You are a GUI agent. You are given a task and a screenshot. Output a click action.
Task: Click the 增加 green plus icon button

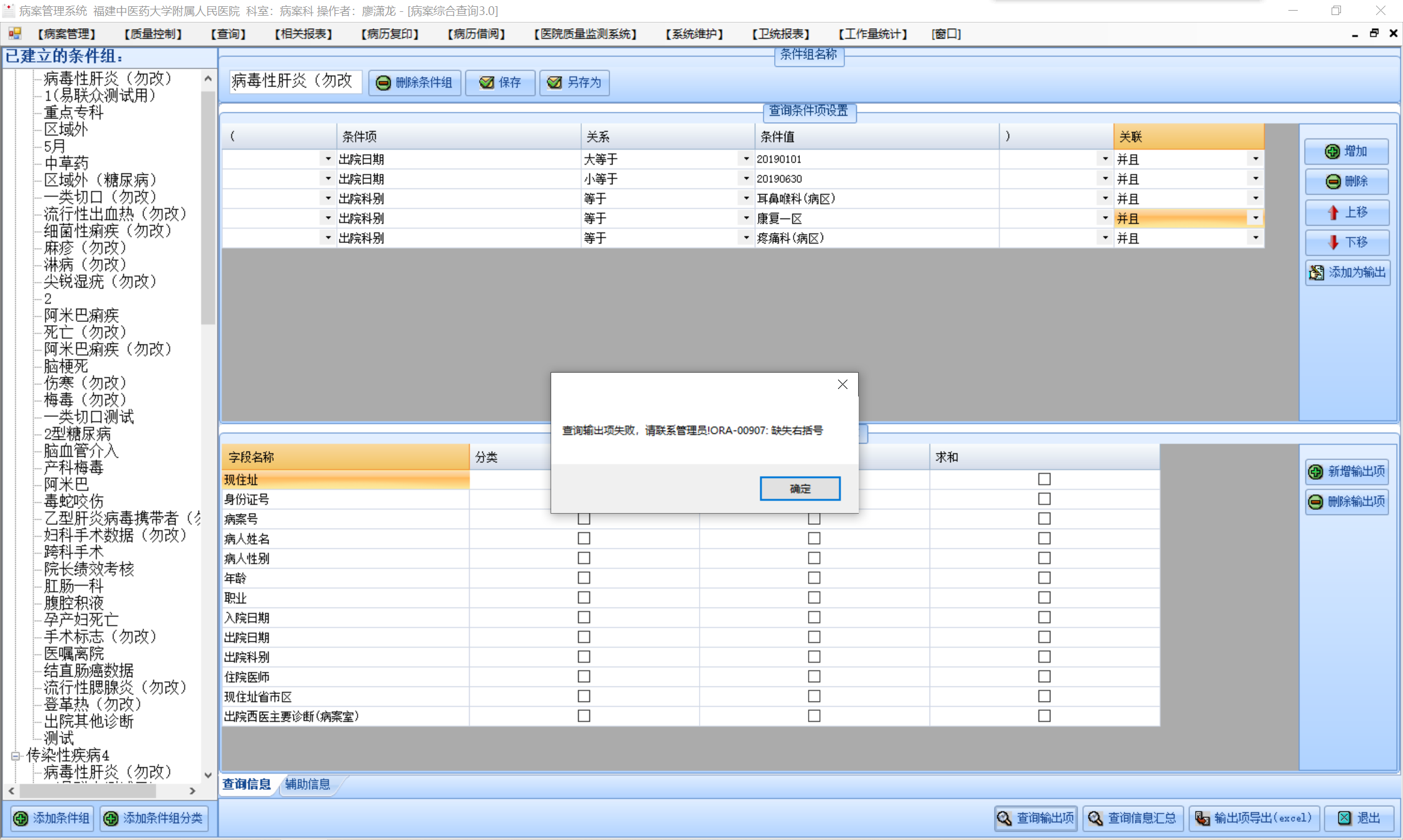click(x=1332, y=152)
